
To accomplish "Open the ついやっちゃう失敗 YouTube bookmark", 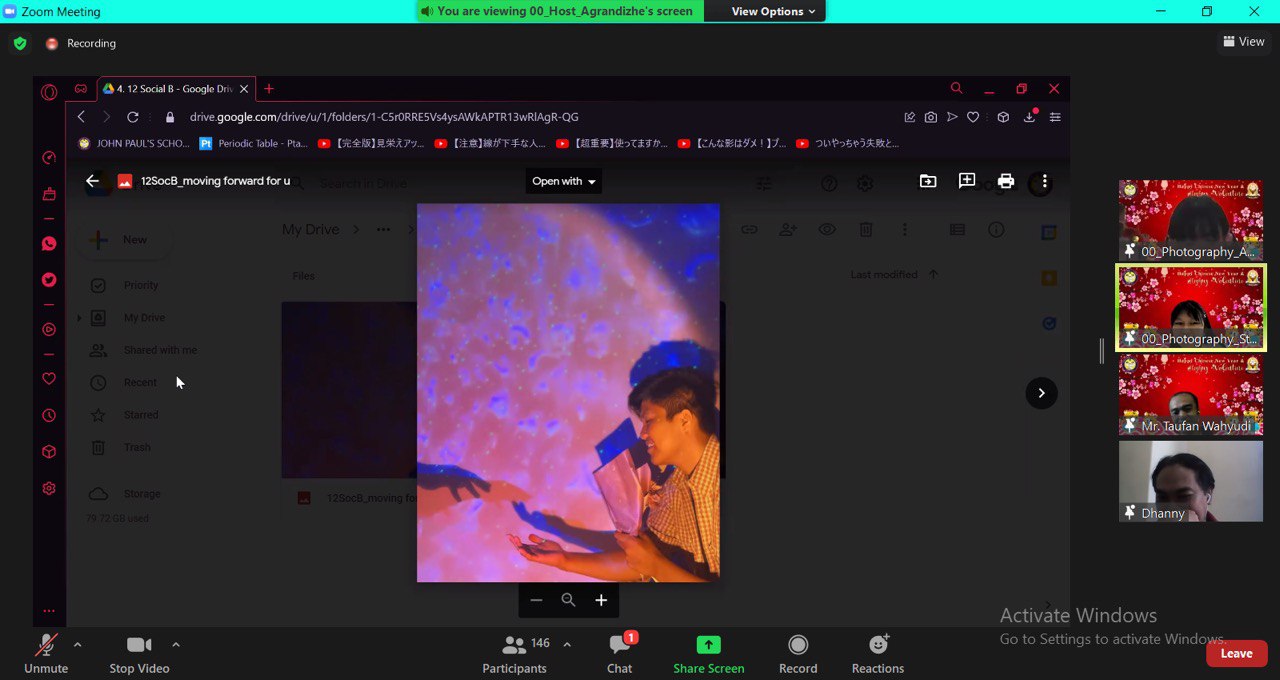I will point(848,143).
